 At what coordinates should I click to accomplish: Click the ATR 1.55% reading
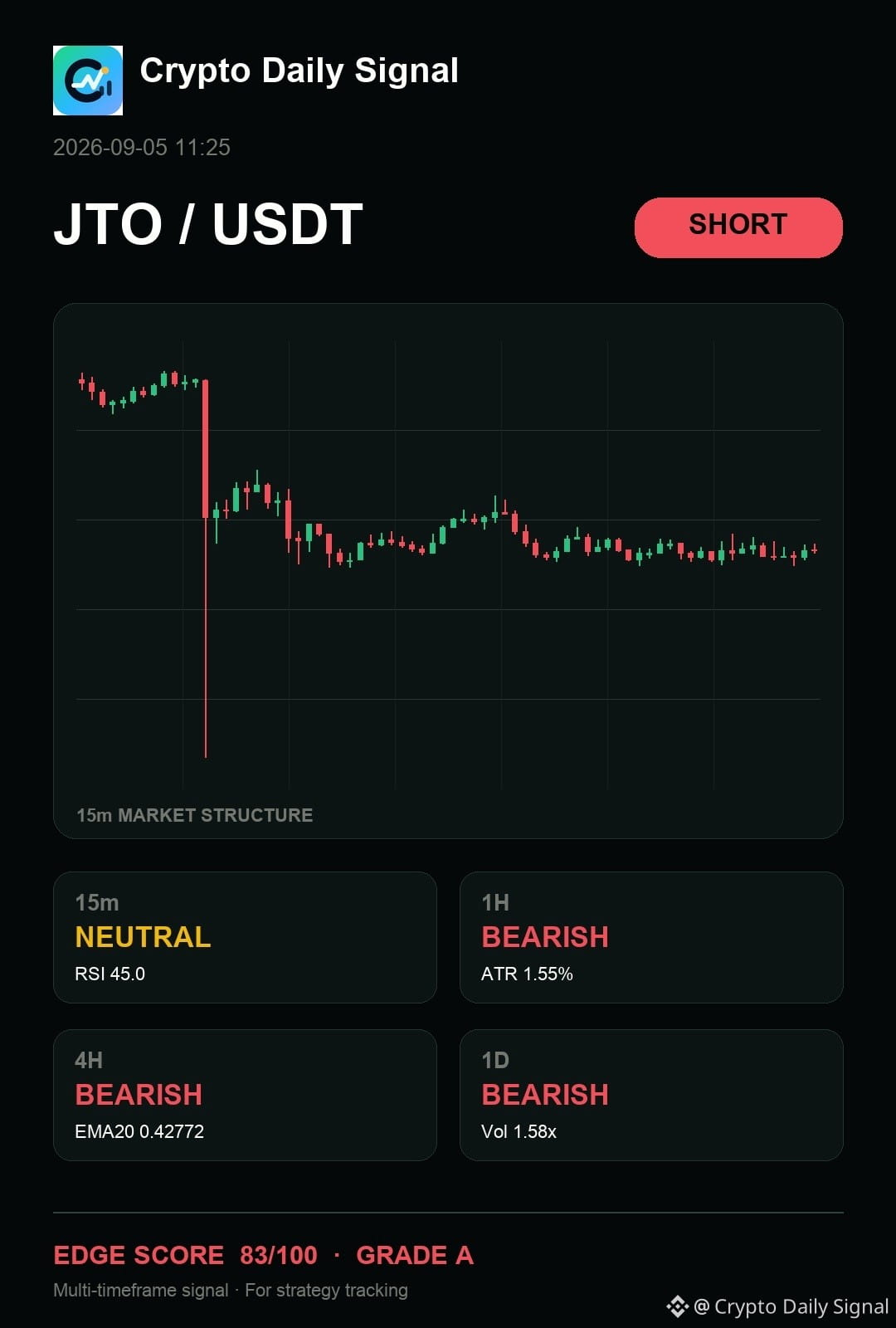(527, 974)
